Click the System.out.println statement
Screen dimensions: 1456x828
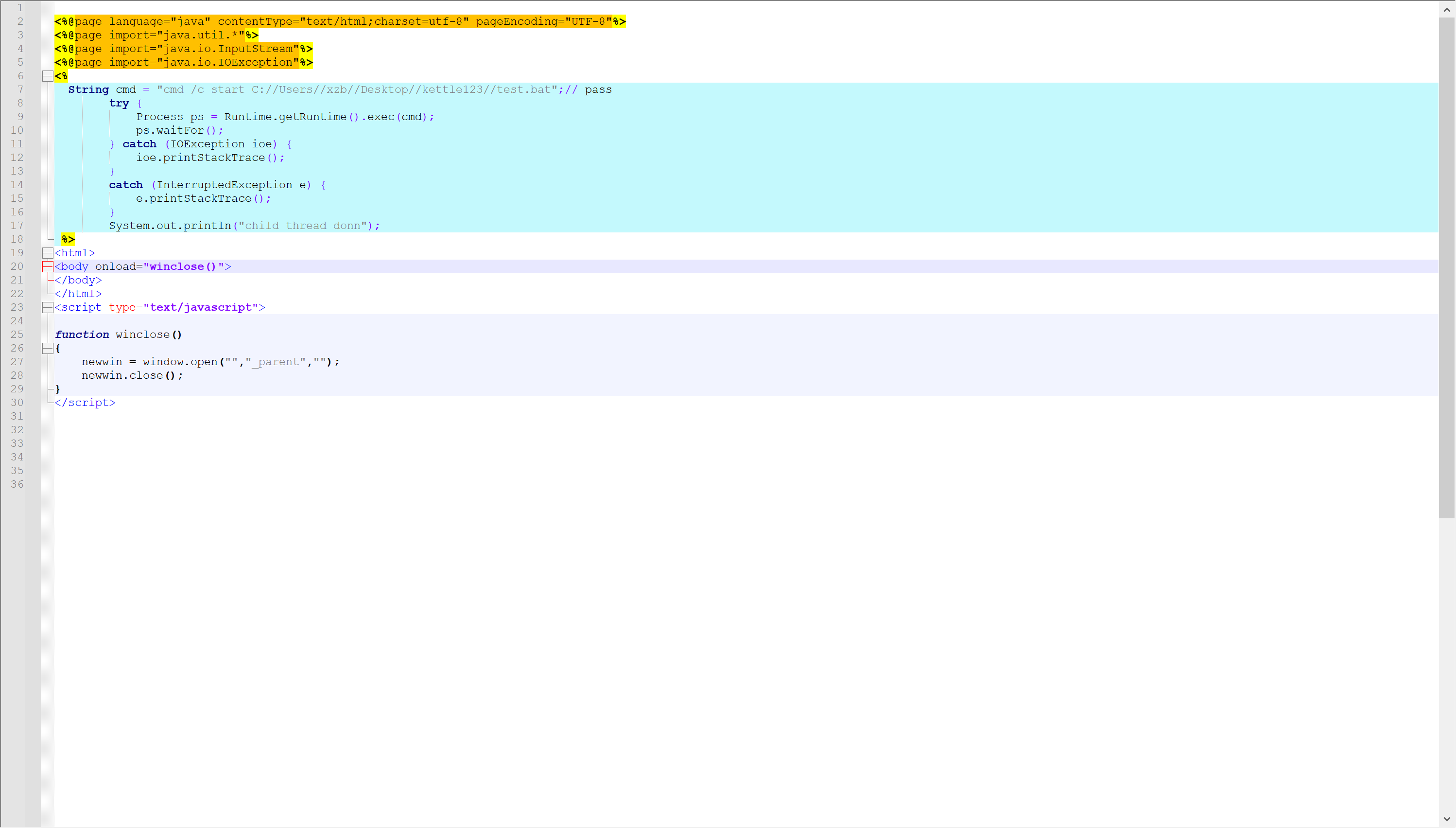(x=244, y=227)
